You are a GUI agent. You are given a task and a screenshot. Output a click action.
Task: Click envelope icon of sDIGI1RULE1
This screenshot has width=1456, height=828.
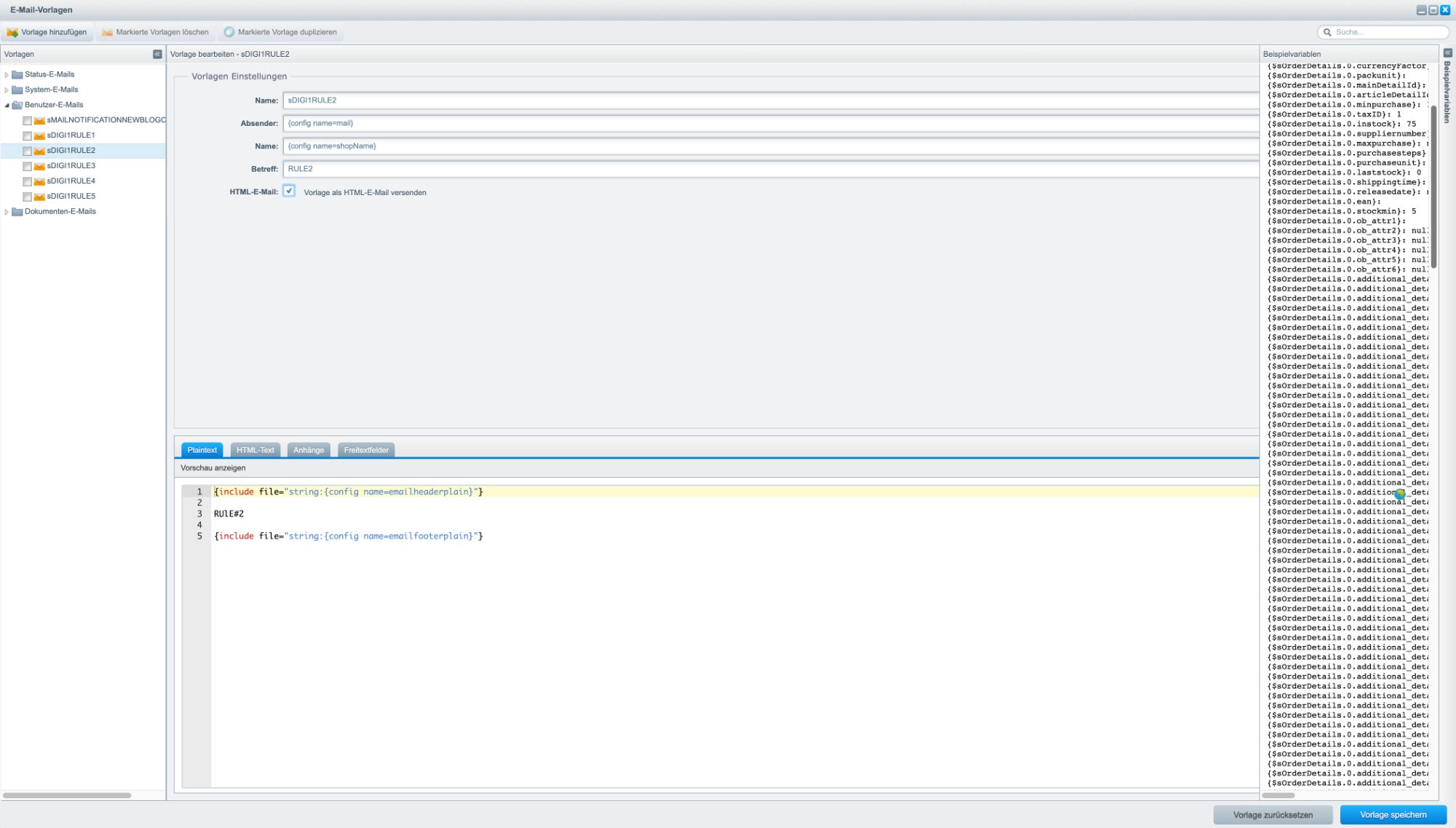[39, 135]
